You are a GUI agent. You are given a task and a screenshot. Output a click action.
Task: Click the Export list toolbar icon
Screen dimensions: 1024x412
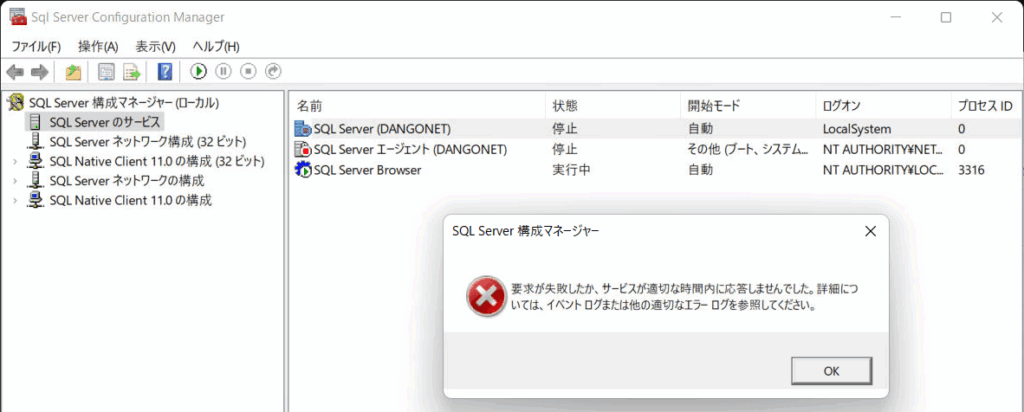(131, 72)
